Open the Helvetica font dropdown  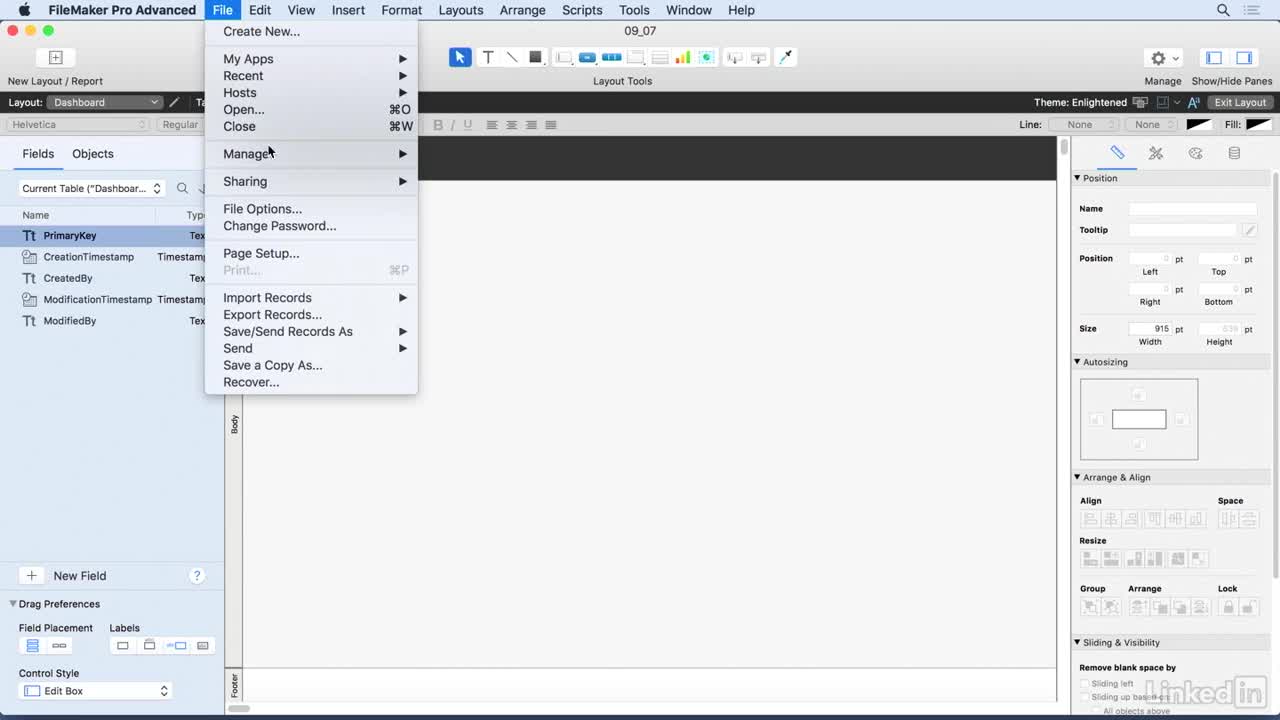click(79, 125)
